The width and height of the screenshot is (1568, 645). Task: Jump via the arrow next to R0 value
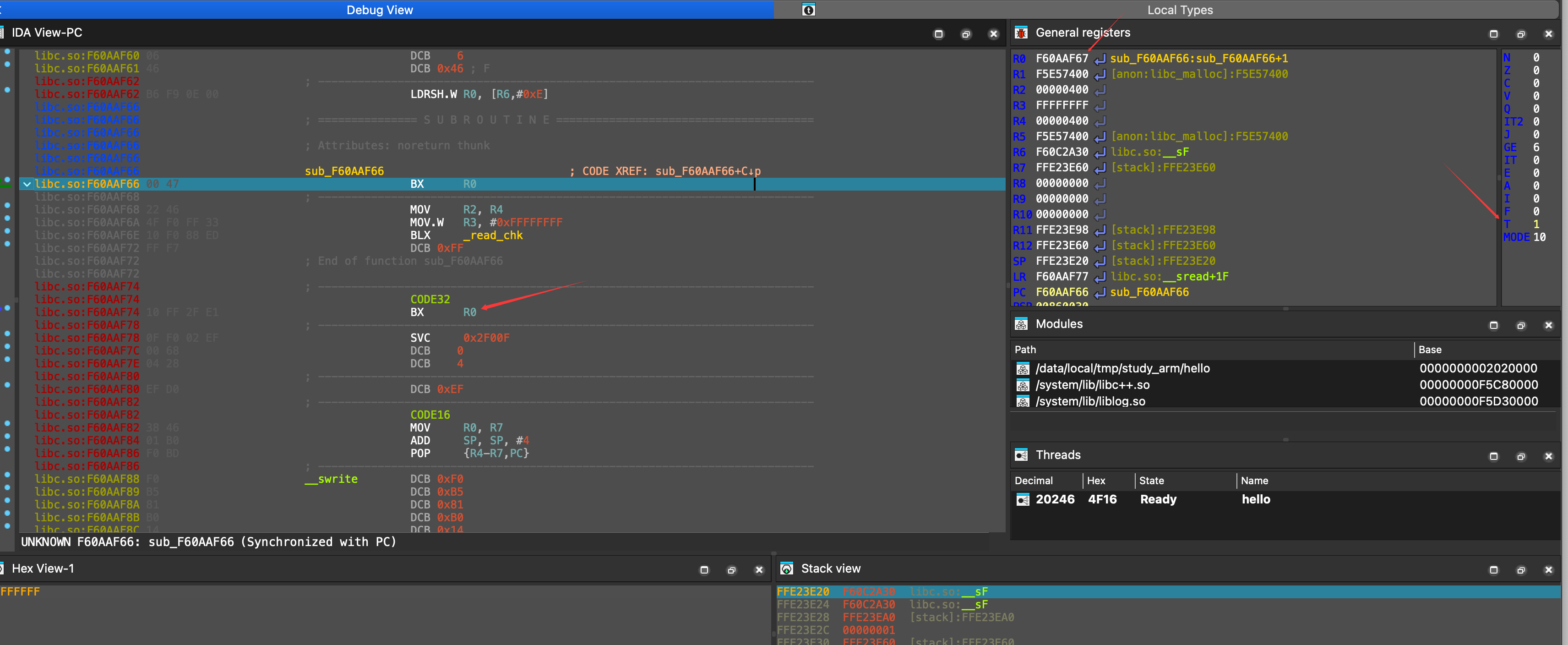[x=1100, y=59]
